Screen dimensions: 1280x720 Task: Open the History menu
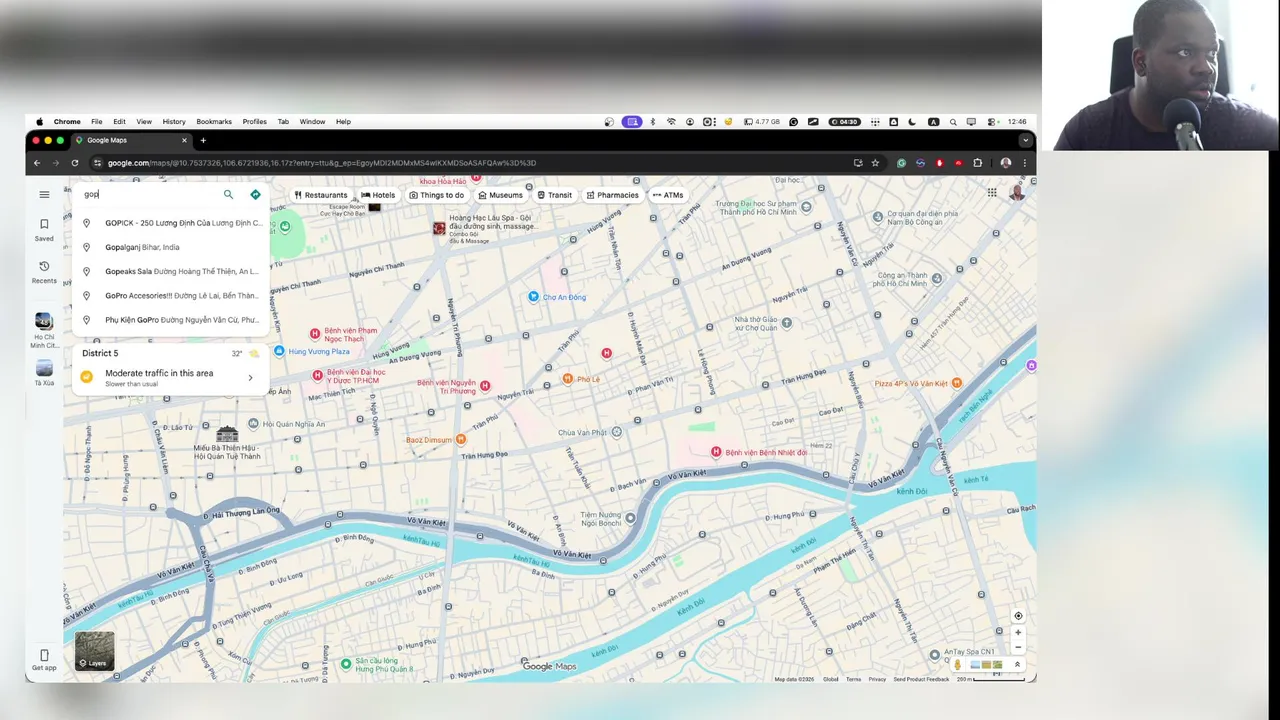click(174, 122)
